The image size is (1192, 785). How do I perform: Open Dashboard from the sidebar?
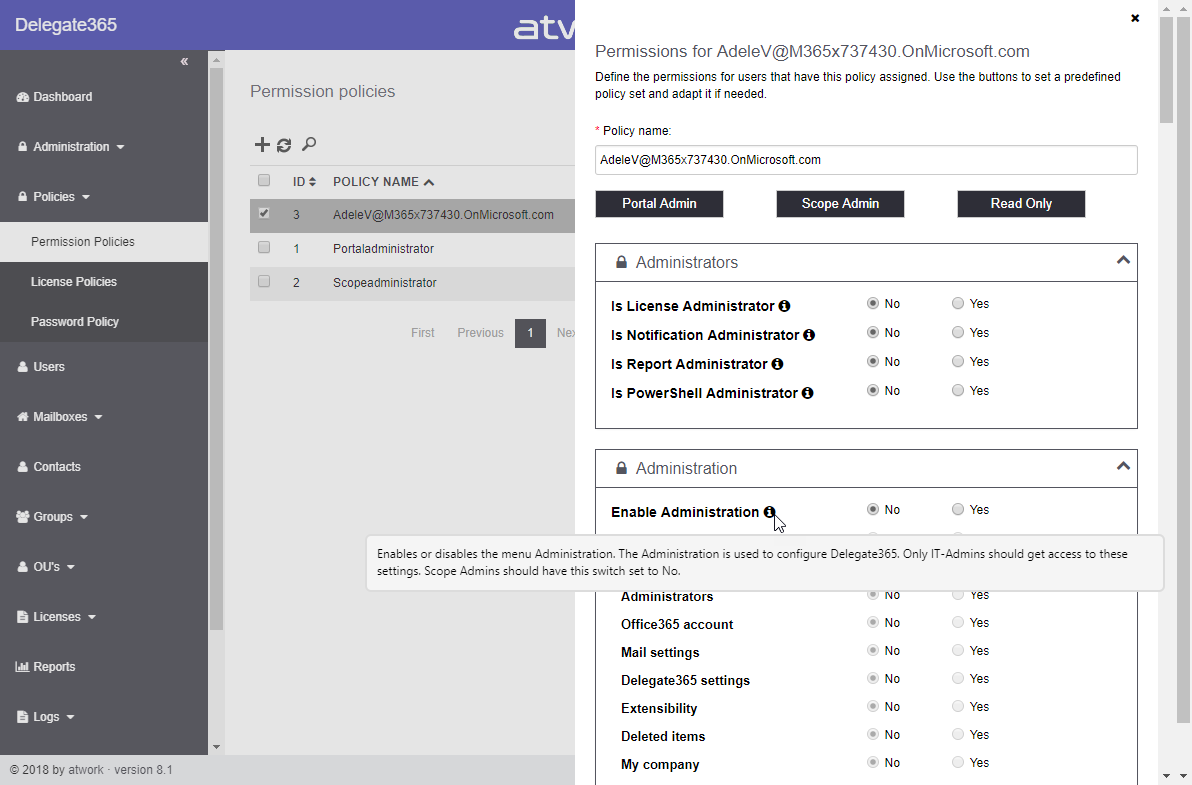[x=54, y=97]
